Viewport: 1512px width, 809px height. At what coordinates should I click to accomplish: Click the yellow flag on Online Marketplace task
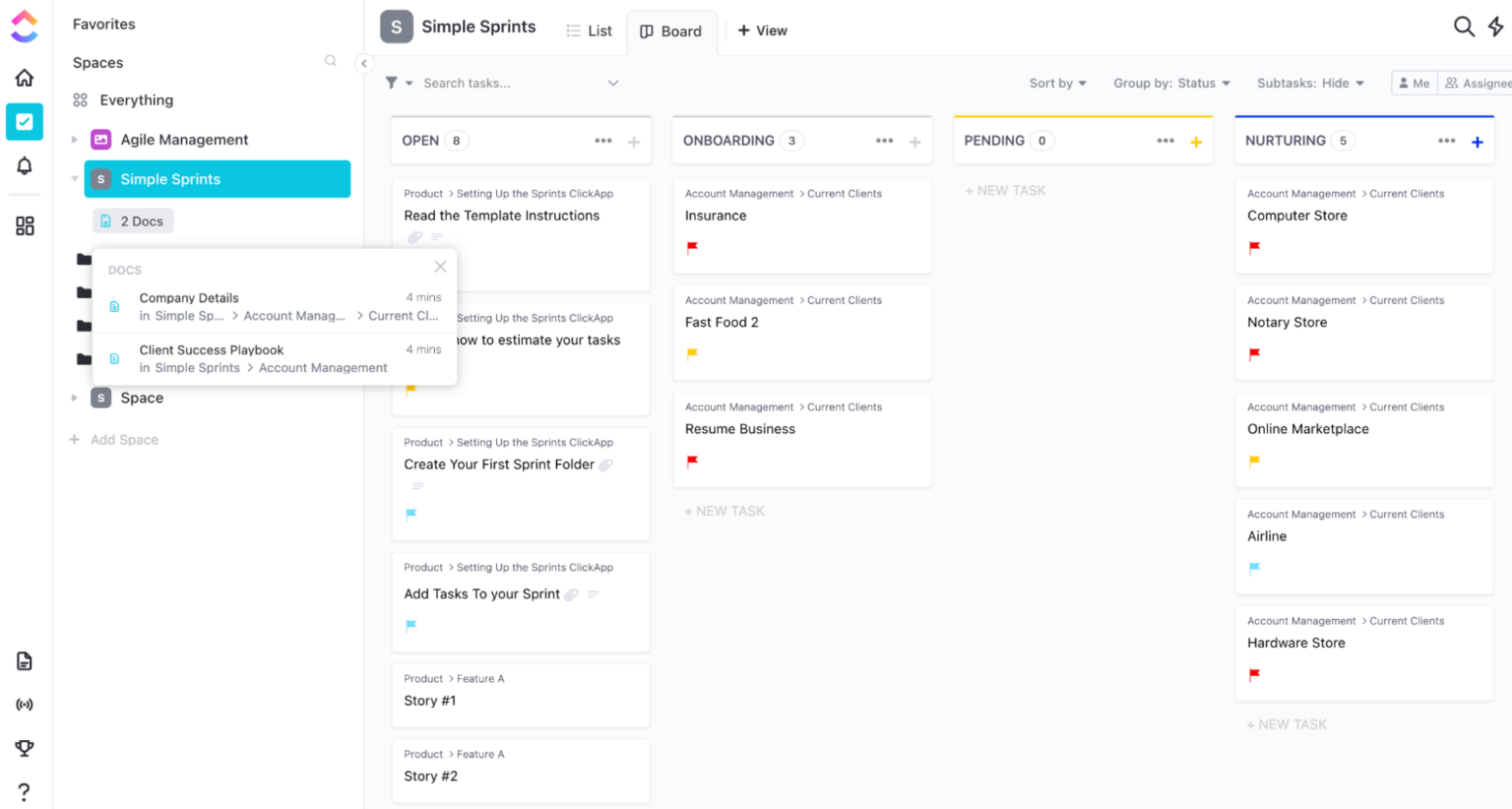pos(1254,461)
